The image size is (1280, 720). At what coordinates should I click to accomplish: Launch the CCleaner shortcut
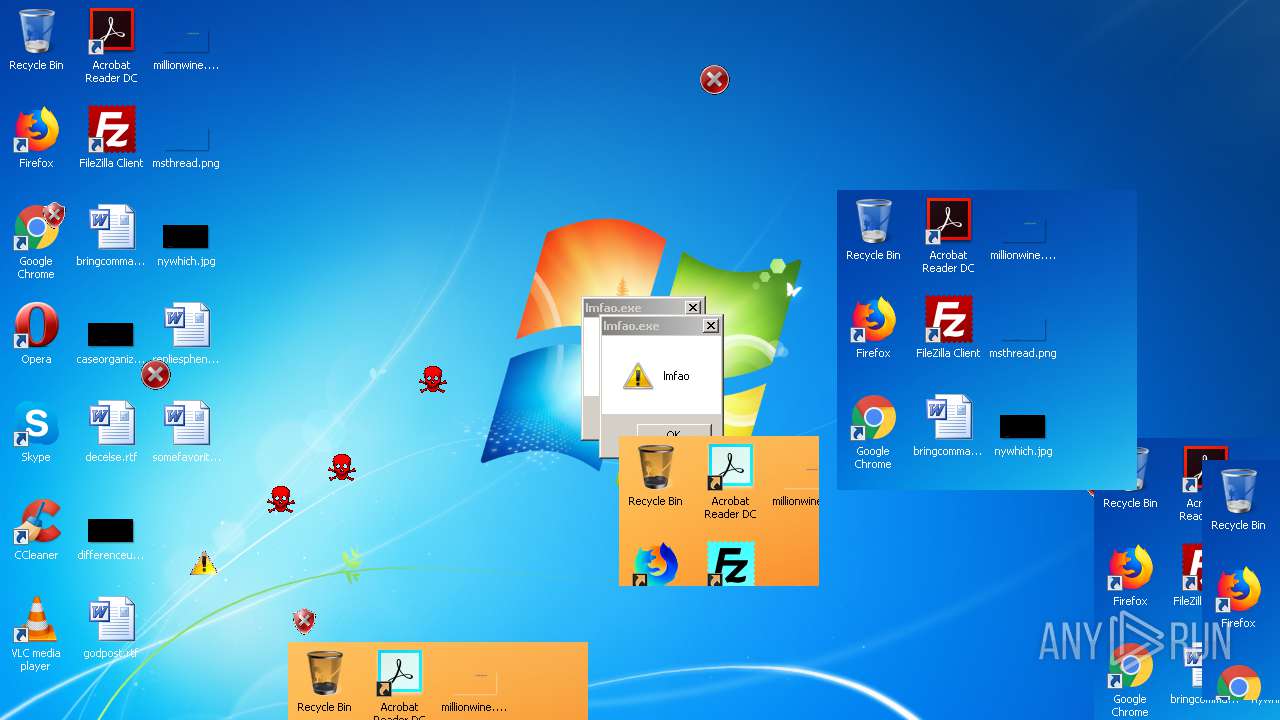36,530
